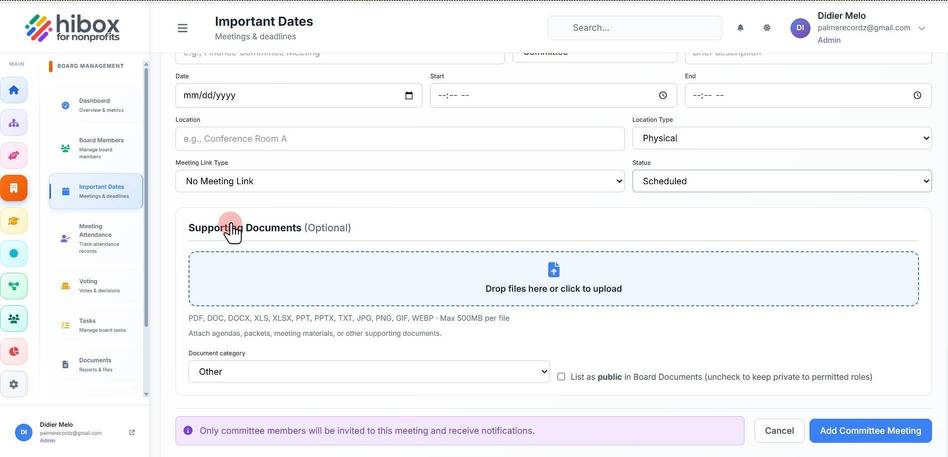
Task: Open the notifications bell icon
Action: pyautogui.click(x=741, y=28)
